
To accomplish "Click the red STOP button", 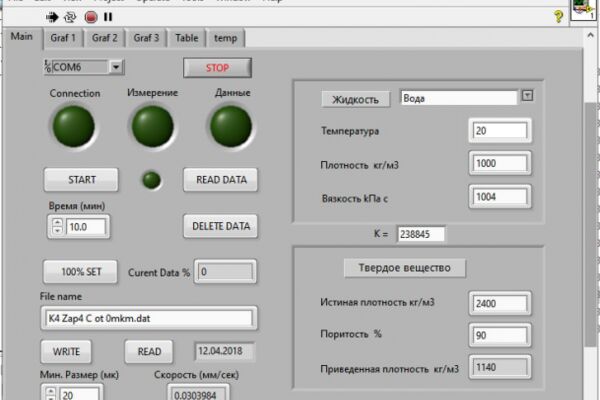I will pyautogui.click(x=217, y=68).
